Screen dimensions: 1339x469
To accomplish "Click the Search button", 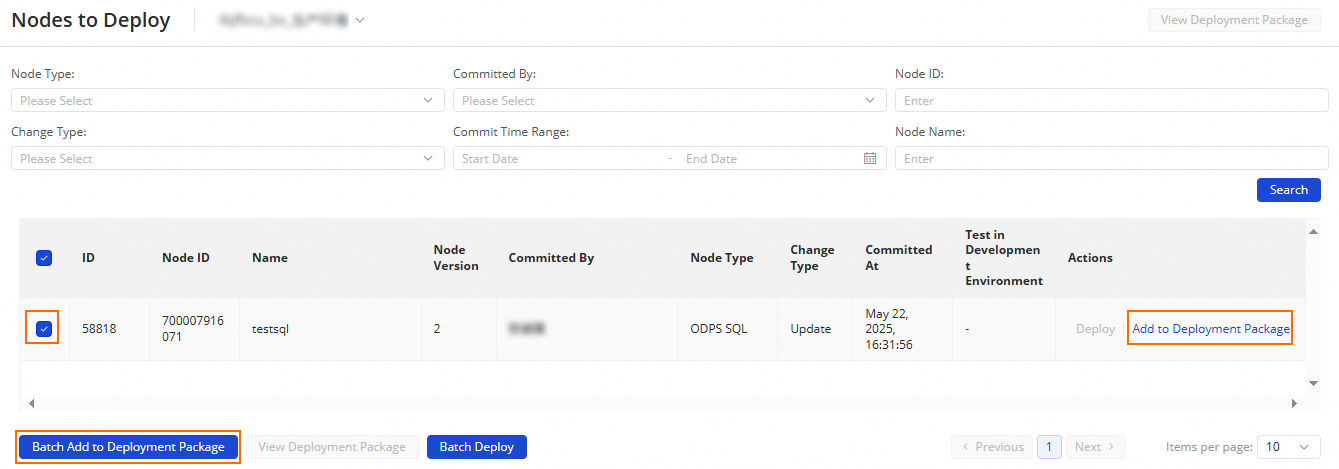I will [1288, 190].
